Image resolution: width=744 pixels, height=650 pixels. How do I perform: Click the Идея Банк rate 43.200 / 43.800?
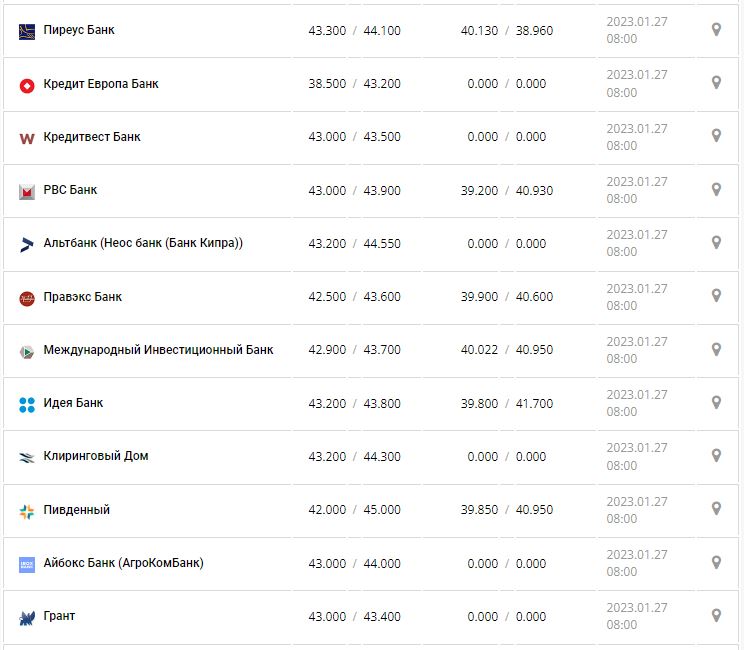(354, 403)
